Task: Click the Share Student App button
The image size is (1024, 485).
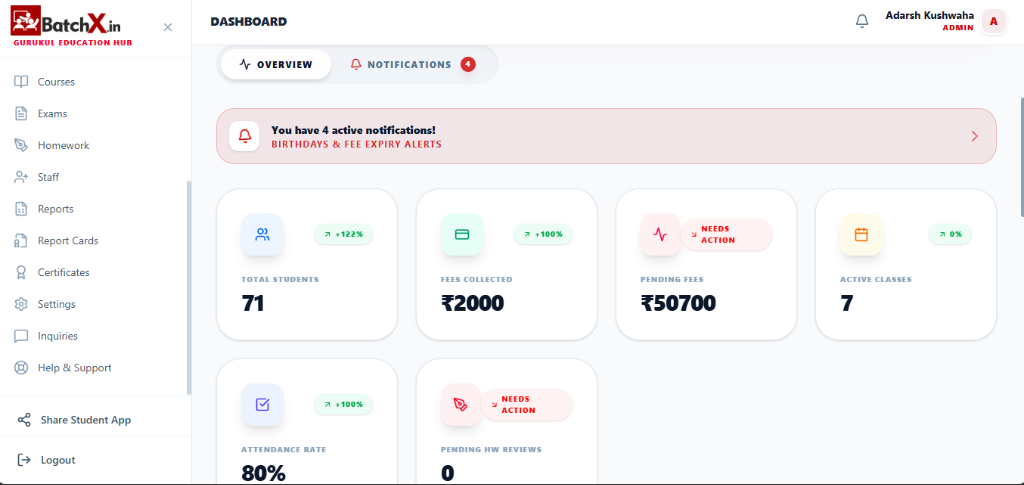Action: 85,420
